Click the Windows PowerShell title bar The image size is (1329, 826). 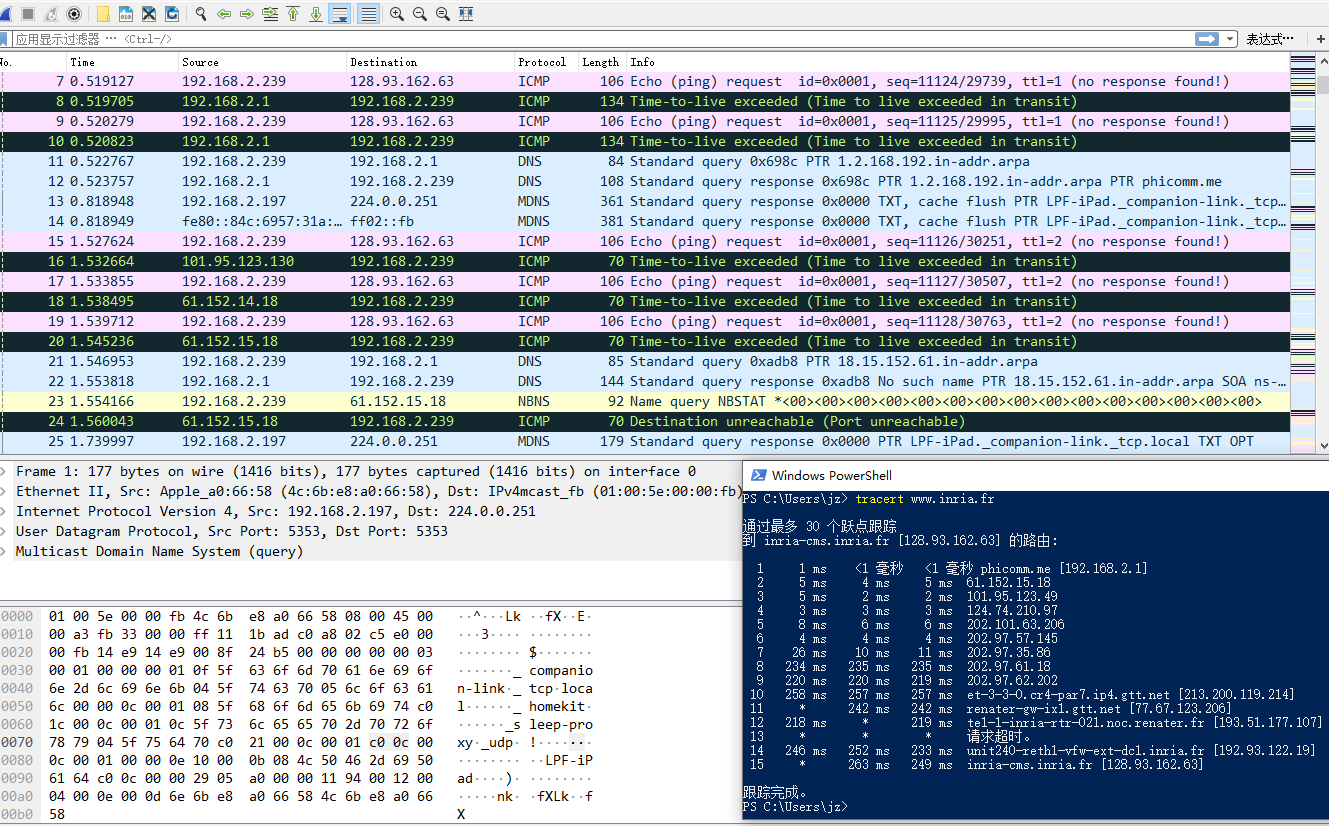tap(1036, 475)
